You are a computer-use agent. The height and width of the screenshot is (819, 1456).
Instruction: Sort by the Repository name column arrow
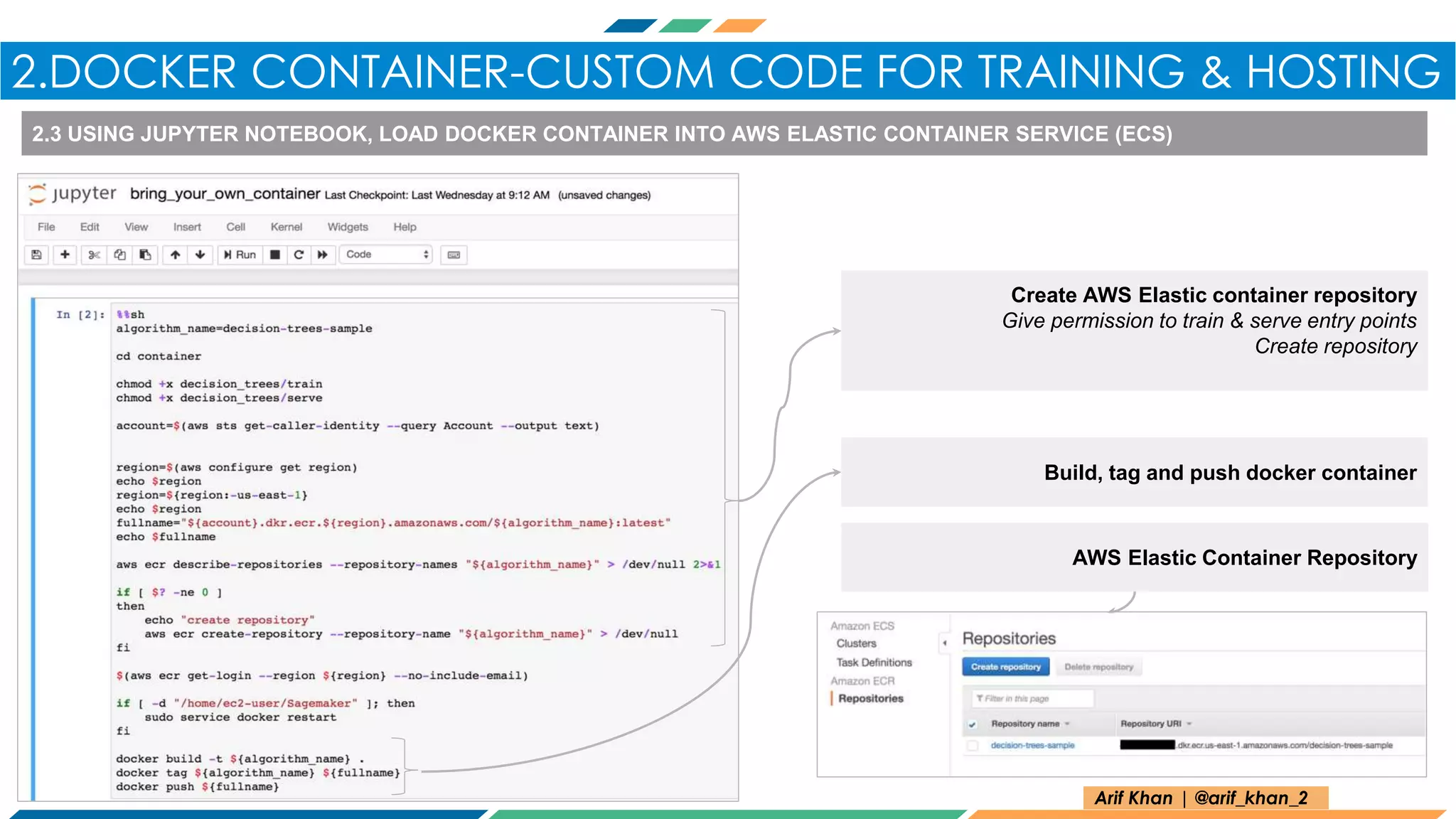[x=1067, y=724]
